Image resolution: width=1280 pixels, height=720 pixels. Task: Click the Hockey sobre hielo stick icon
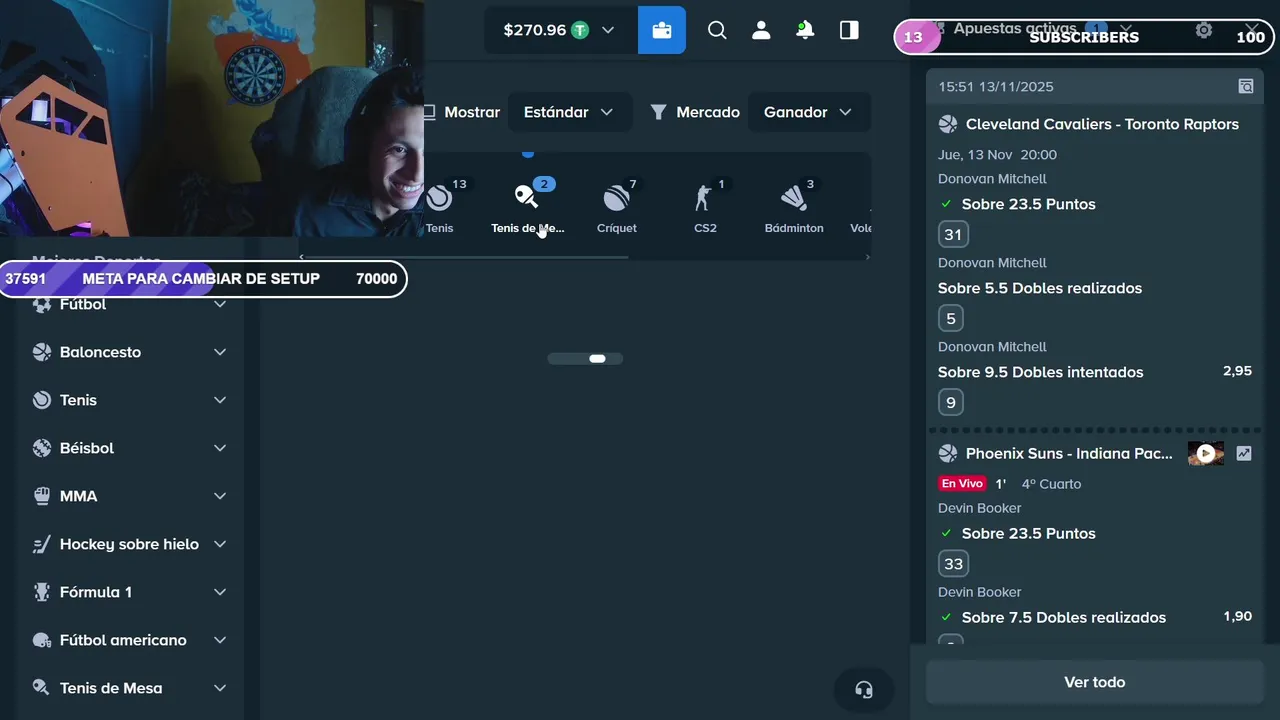[x=41, y=544]
